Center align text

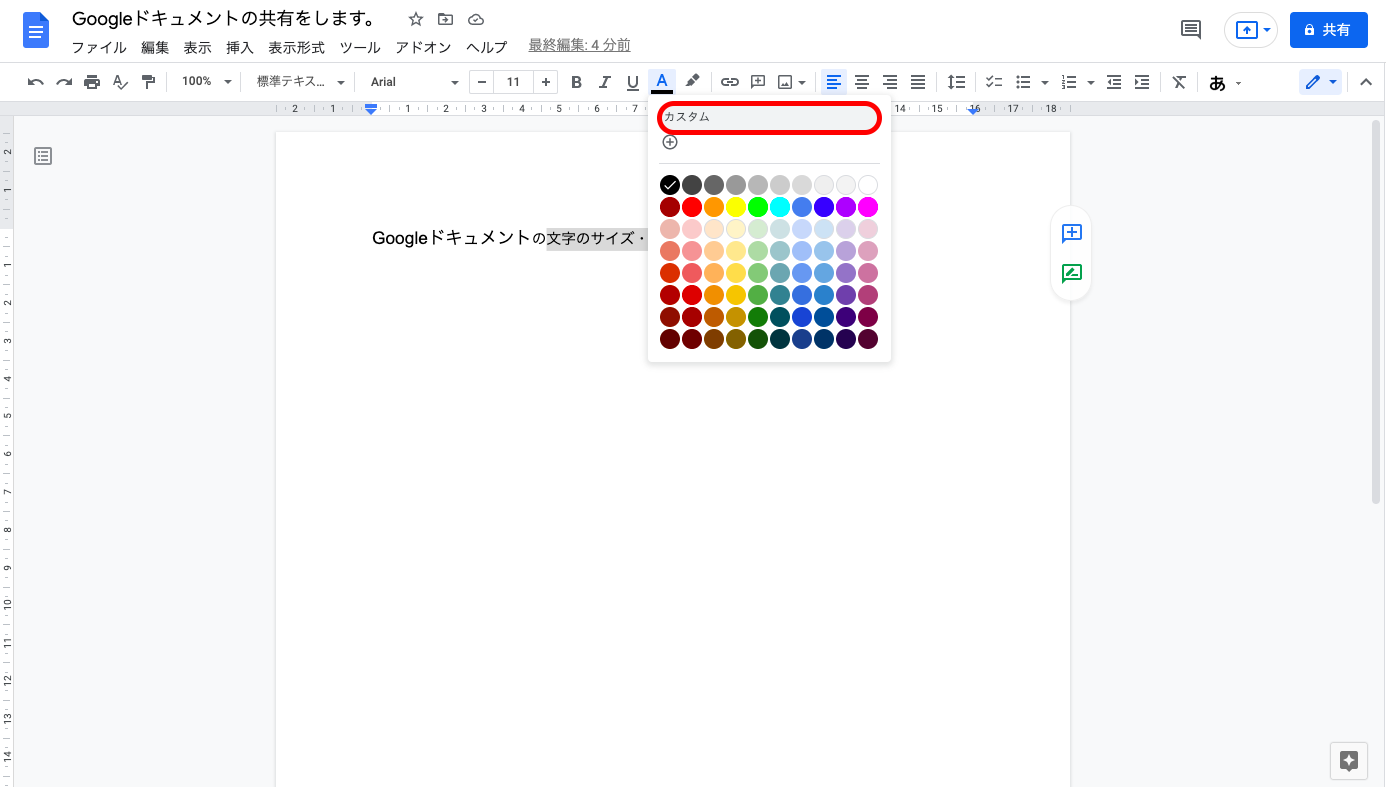pyautogui.click(x=862, y=82)
